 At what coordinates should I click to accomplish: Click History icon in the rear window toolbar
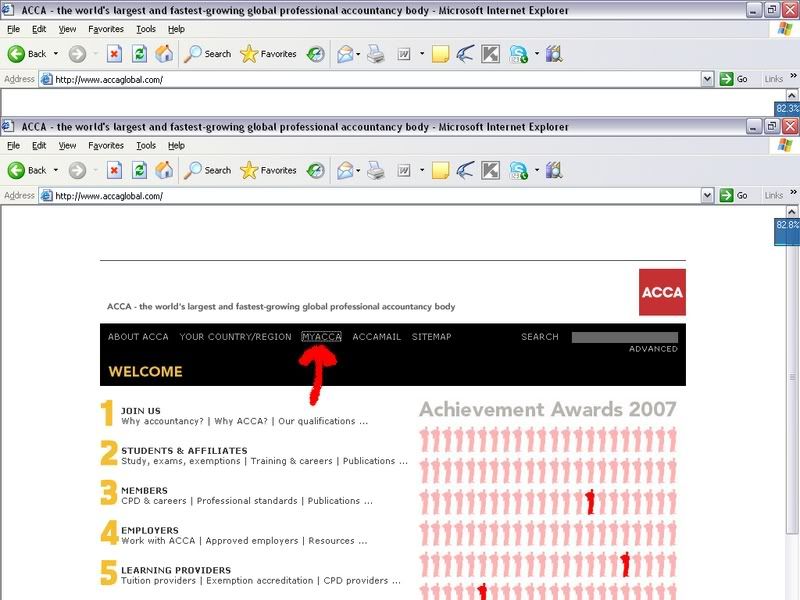click(316, 54)
